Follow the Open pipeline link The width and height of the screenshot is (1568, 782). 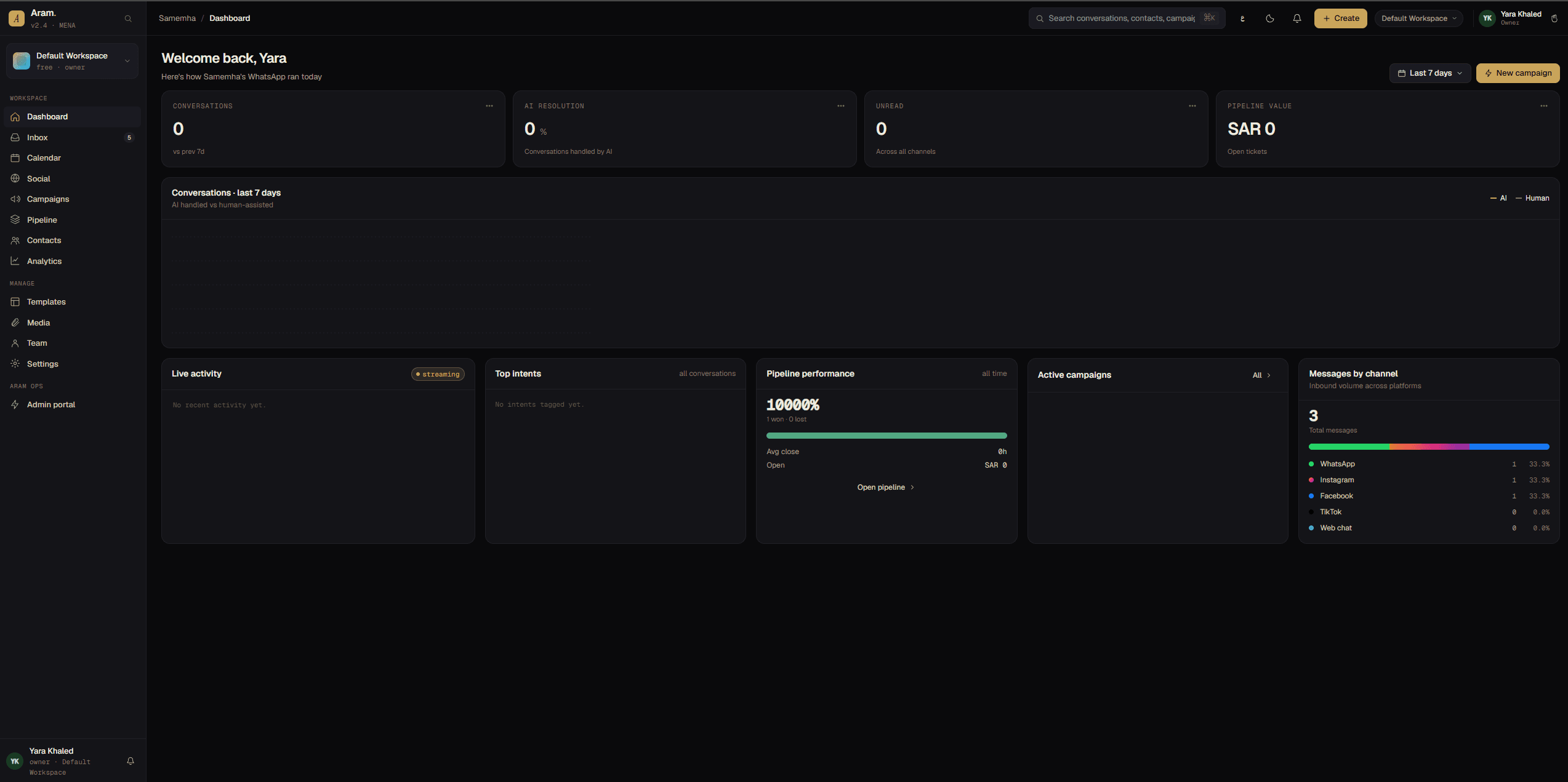(x=886, y=487)
